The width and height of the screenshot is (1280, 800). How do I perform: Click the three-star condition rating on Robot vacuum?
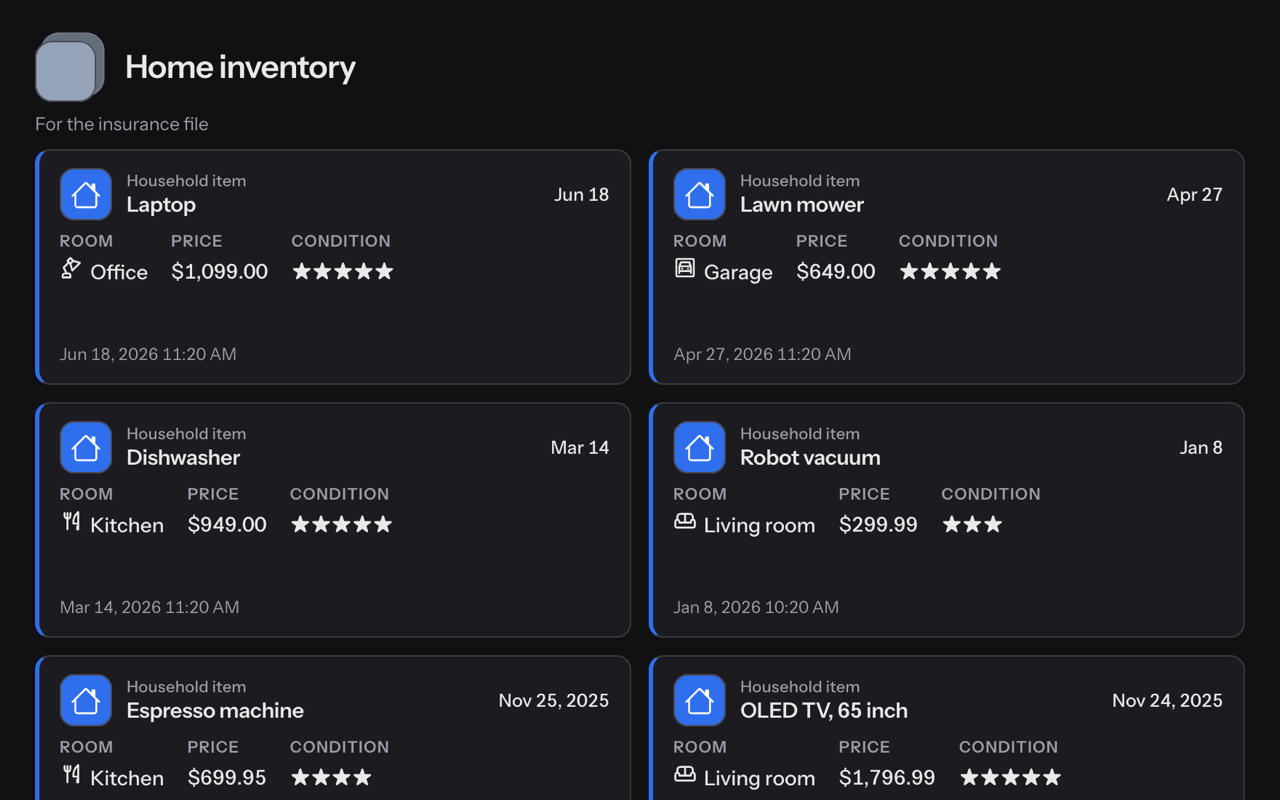972,524
